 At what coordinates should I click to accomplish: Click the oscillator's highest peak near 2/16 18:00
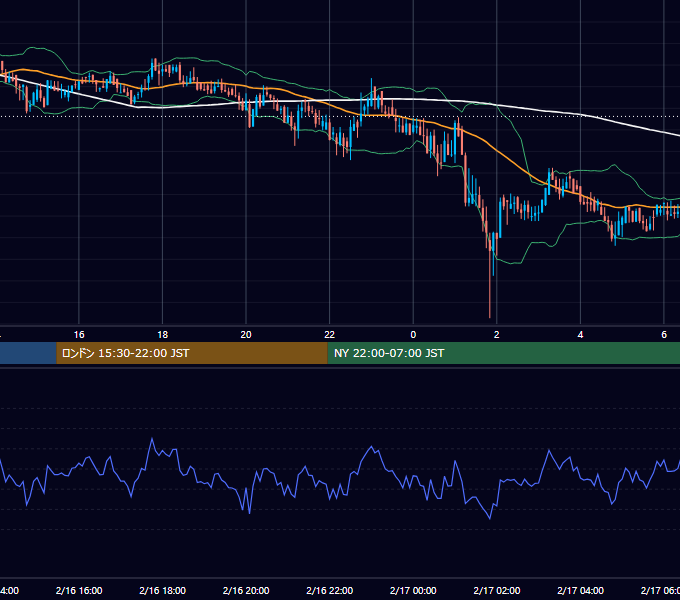152,439
